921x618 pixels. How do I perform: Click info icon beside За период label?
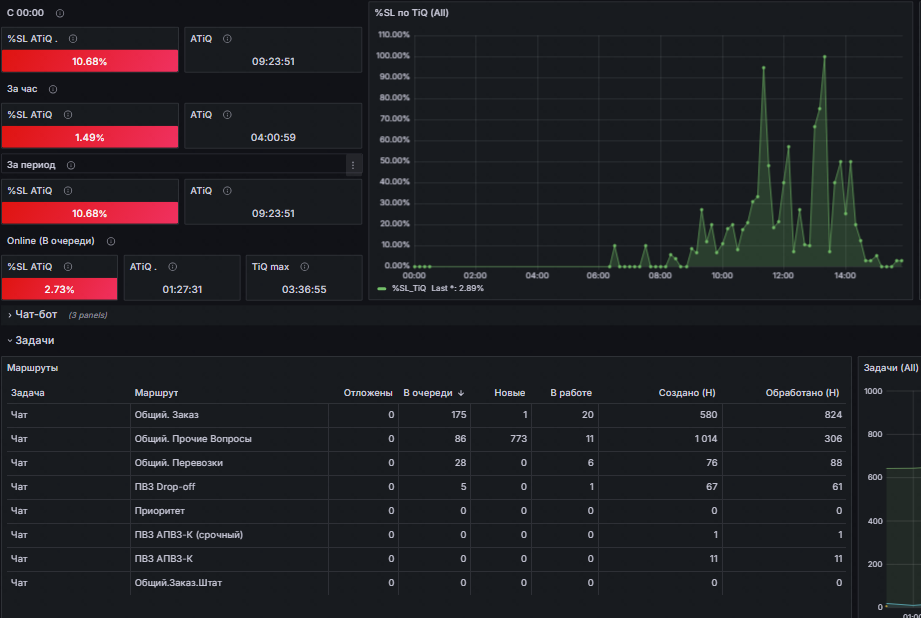[x=71, y=165]
